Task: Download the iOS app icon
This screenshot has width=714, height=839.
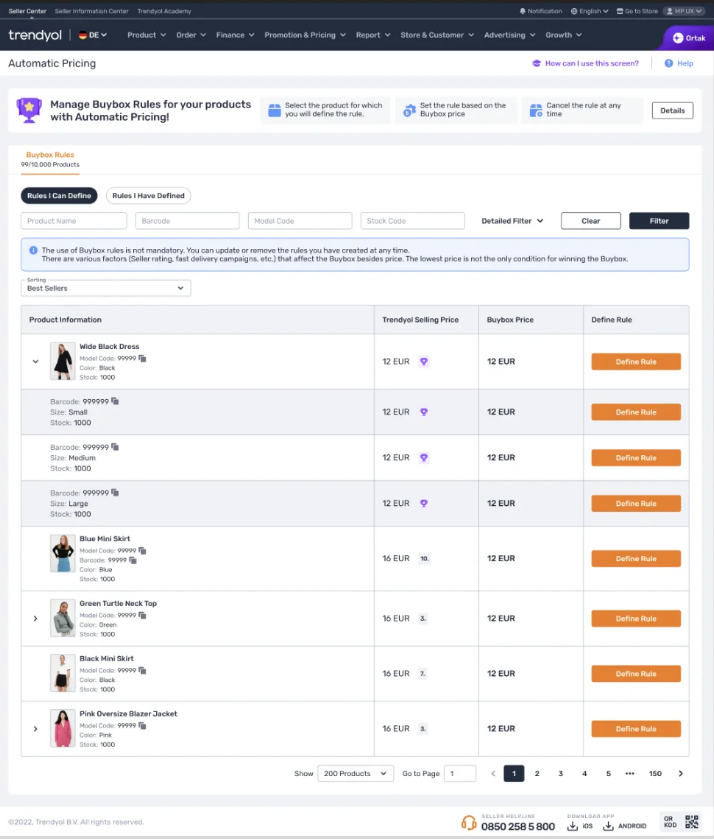Action: coord(573,826)
